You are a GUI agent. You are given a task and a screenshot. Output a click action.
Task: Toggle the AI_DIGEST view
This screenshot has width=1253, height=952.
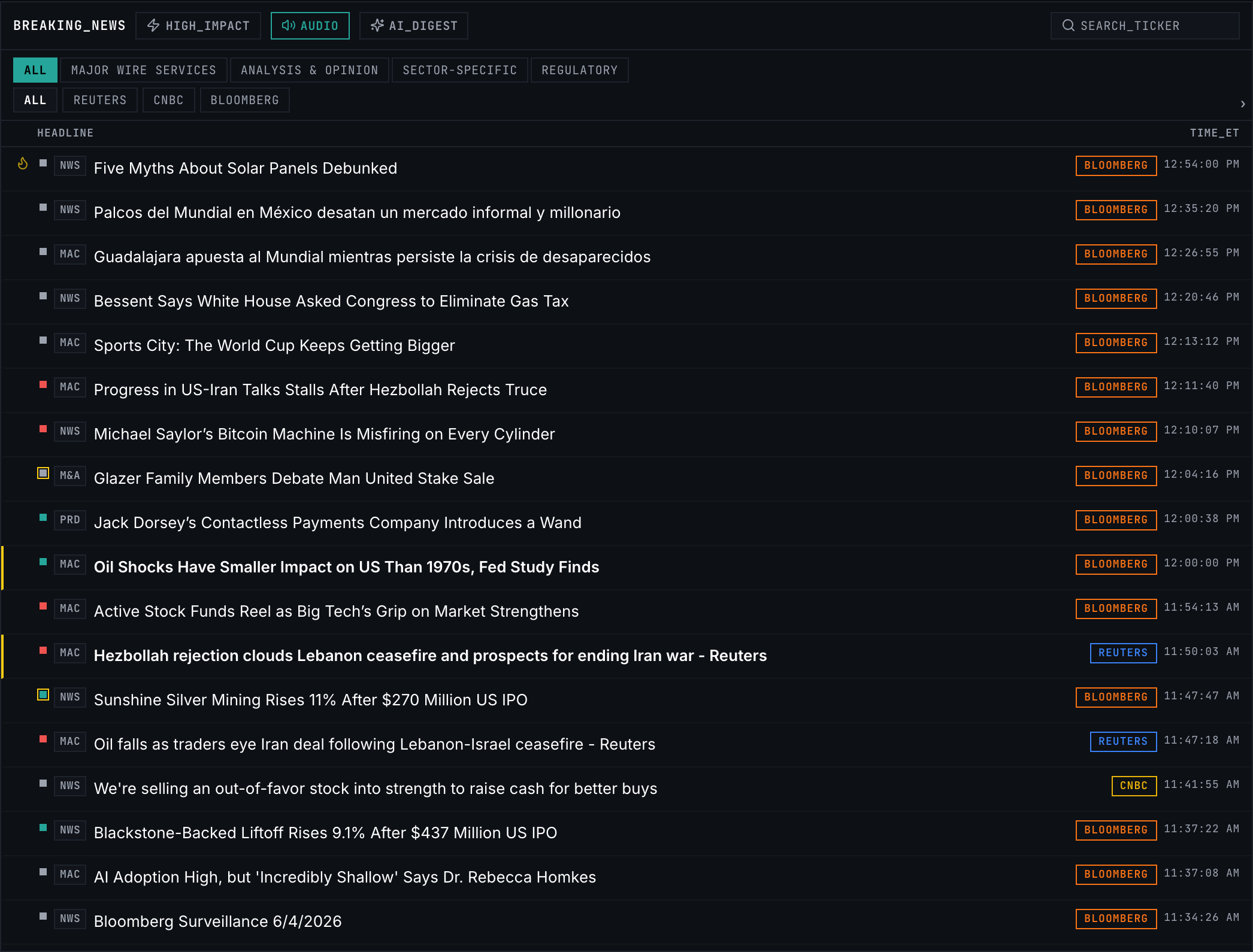pyautogui.click(x=413, y=26)
